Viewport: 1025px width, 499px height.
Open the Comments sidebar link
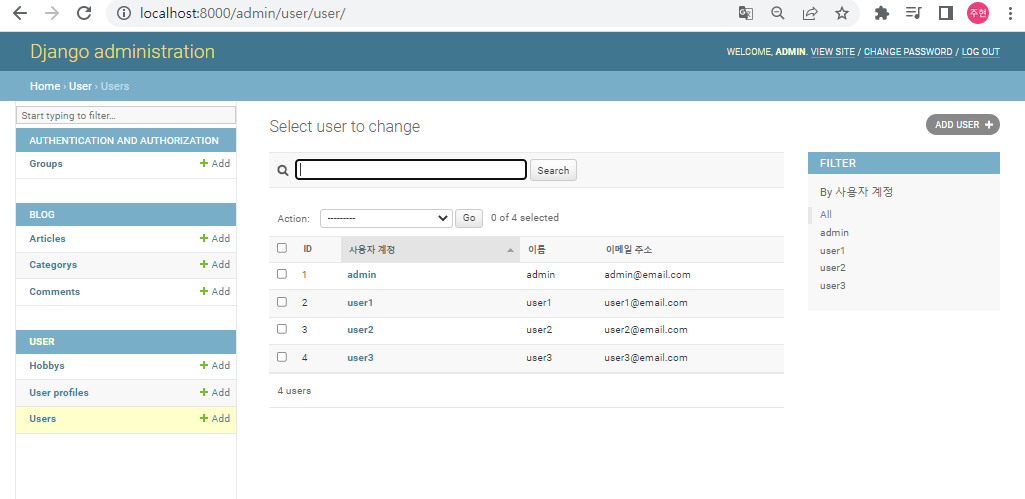tap(54, 292)
